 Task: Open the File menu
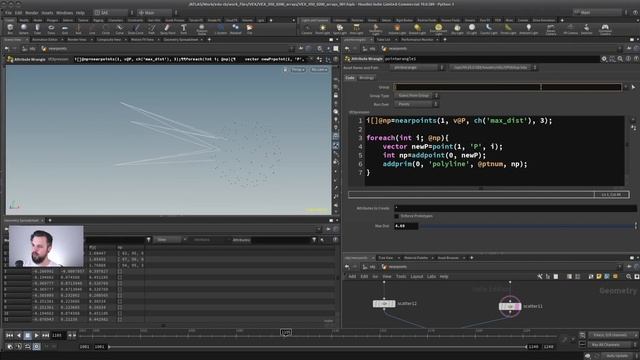8,13
